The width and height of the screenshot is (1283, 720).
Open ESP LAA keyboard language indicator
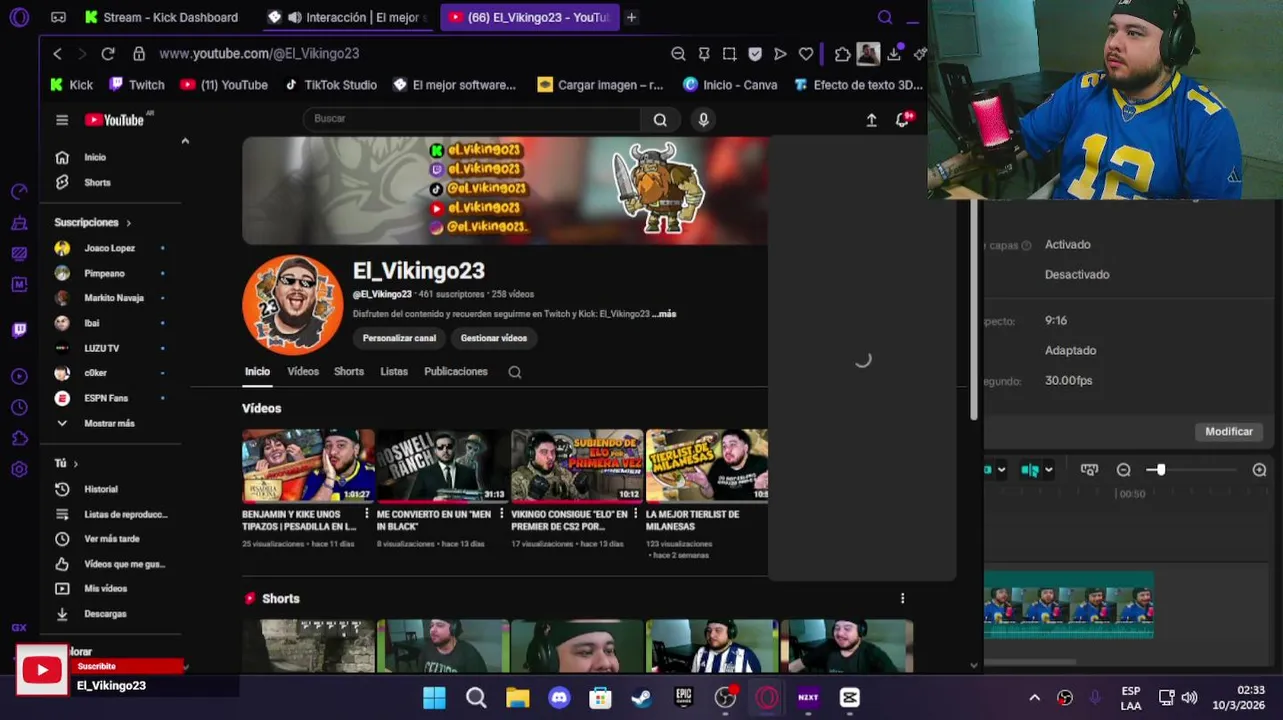[x=1131, y=698]
